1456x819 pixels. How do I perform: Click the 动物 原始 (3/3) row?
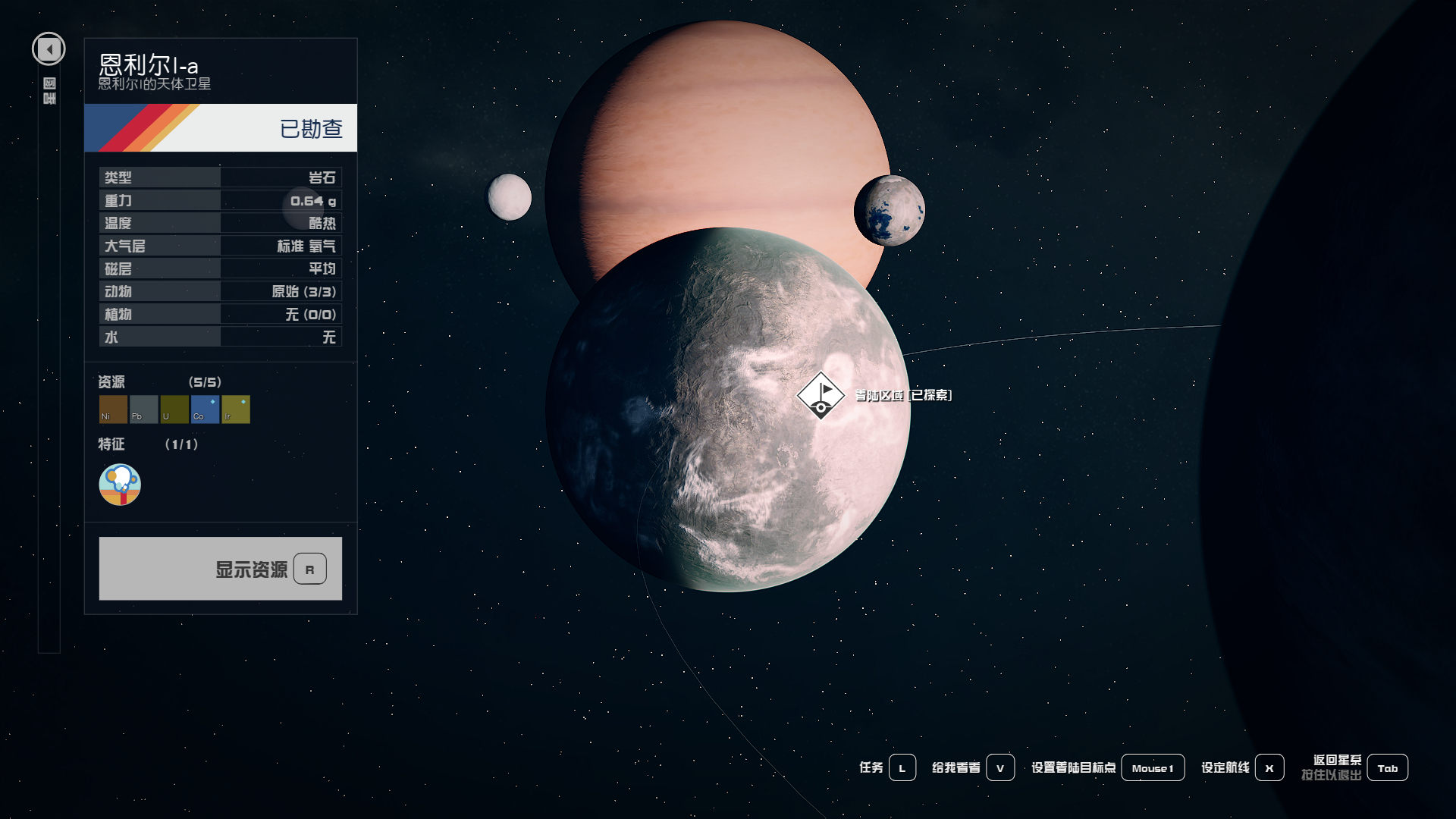coord(221,291)
